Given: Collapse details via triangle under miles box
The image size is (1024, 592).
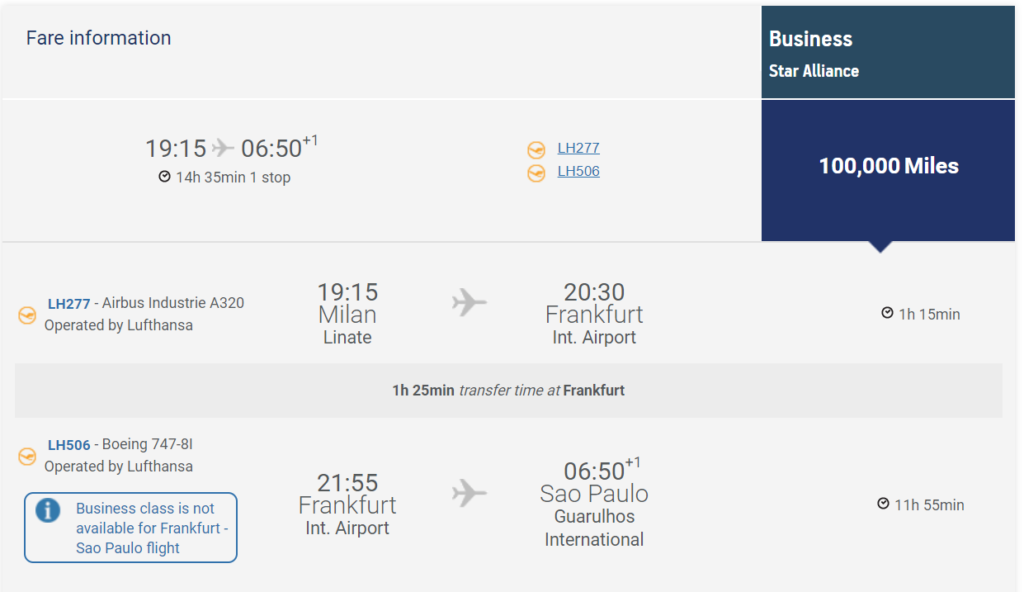Looking at the screenshot, I should [880, 247].
